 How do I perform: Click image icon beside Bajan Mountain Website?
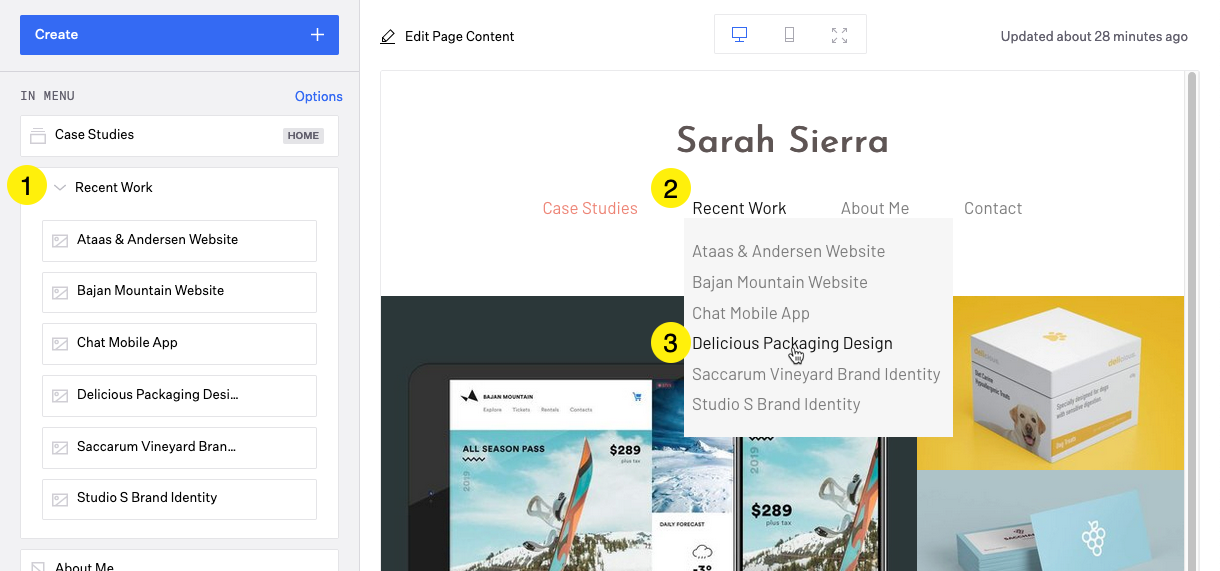(x=60, y=292)
